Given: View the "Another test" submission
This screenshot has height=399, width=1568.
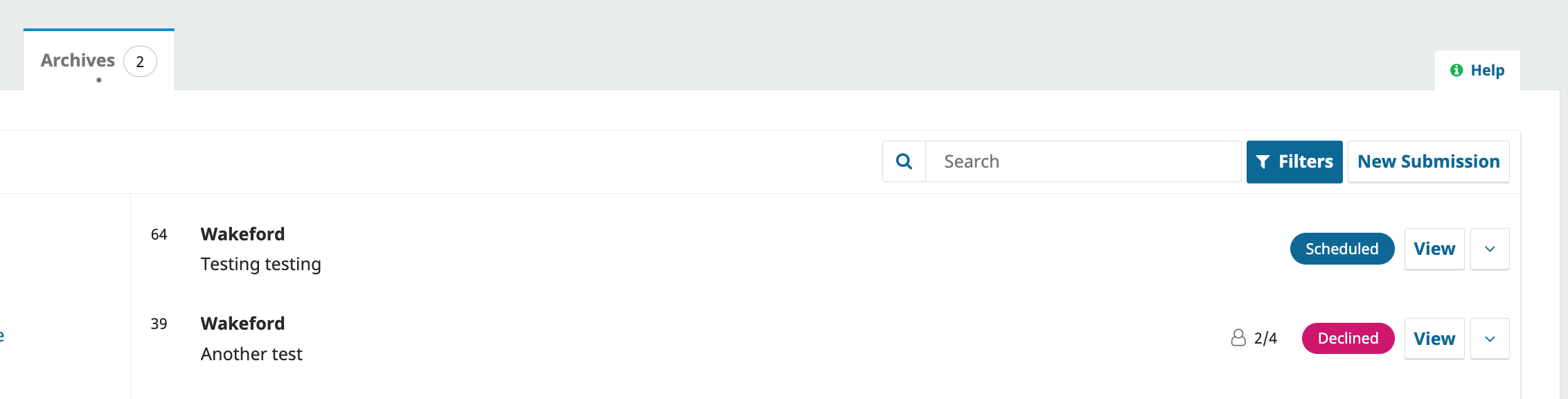Looking at the screenshot, I should click(1434, 339).
